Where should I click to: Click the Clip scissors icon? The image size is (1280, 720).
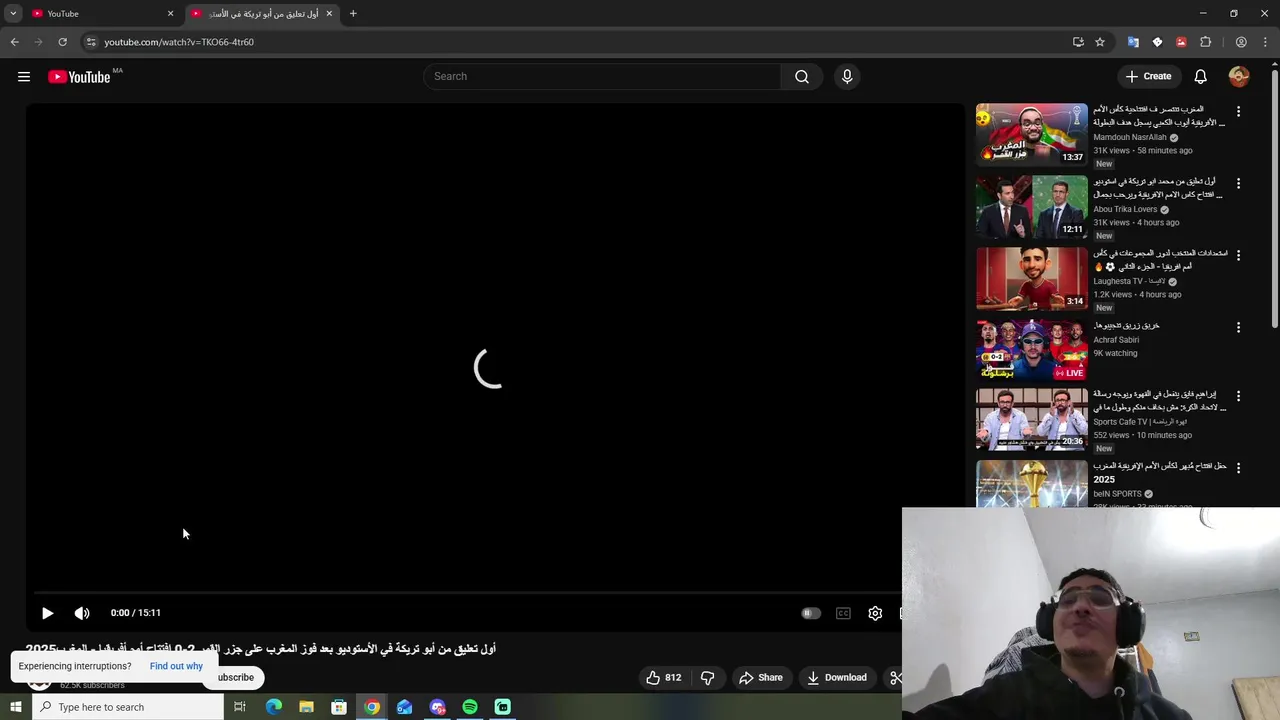895,678
